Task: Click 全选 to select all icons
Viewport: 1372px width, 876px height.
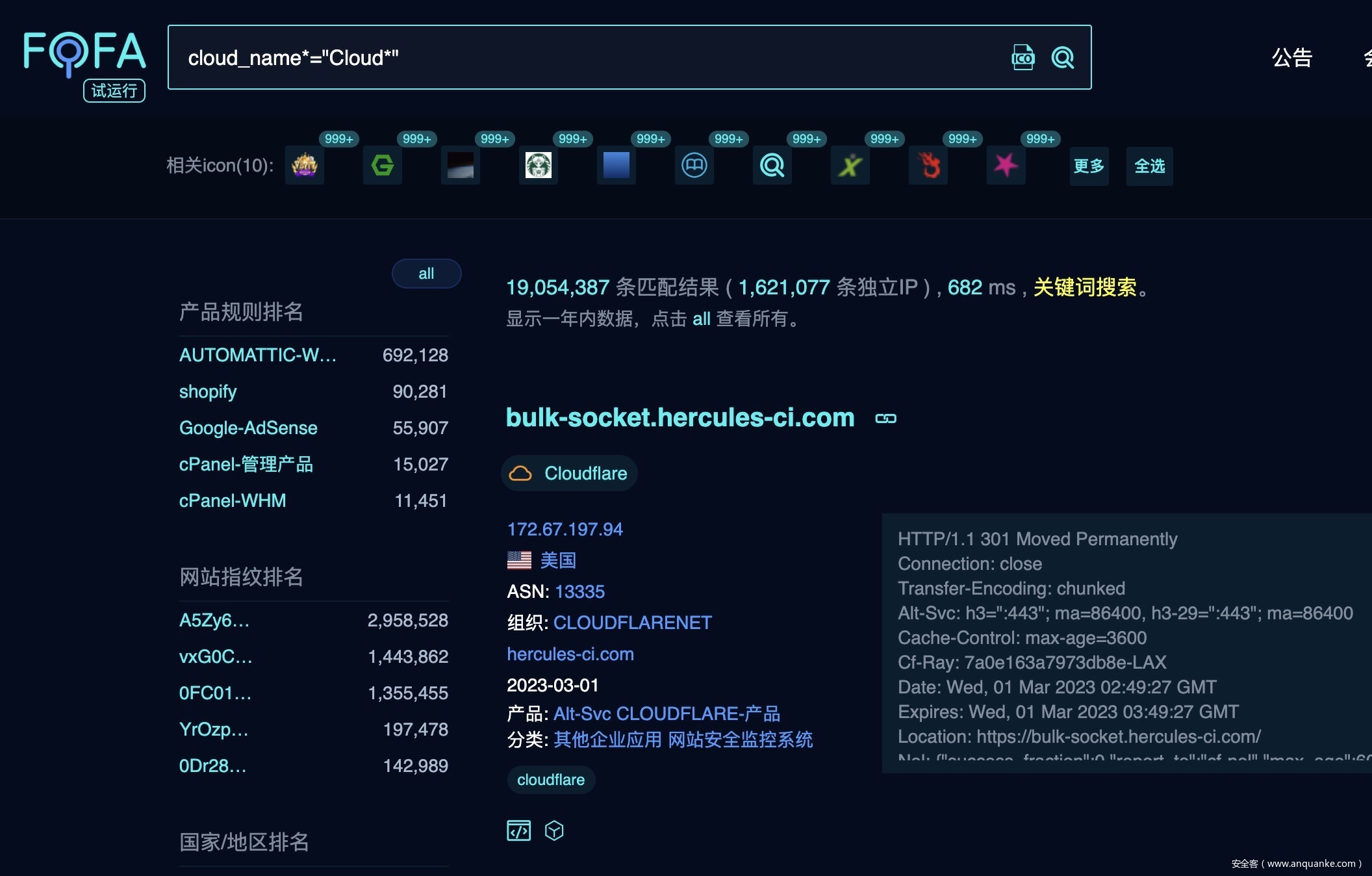Action: click(x=1149, y=166)
